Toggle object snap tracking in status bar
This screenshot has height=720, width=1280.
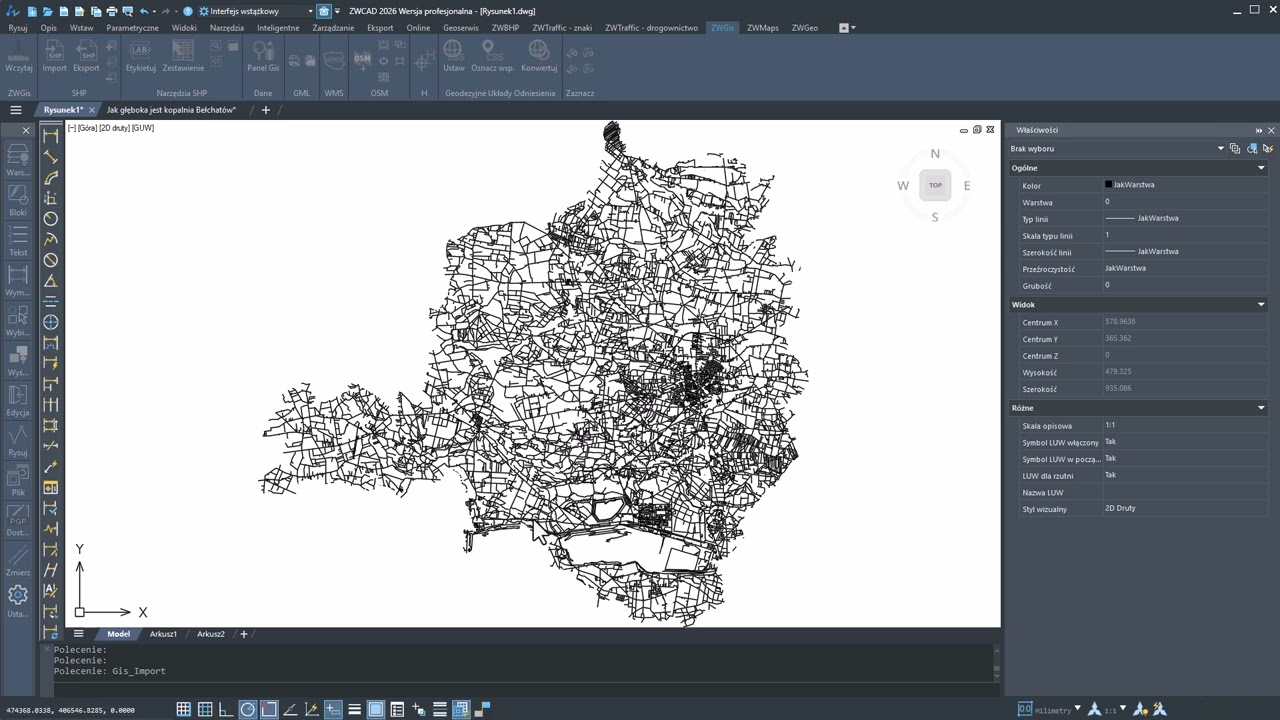290,709
